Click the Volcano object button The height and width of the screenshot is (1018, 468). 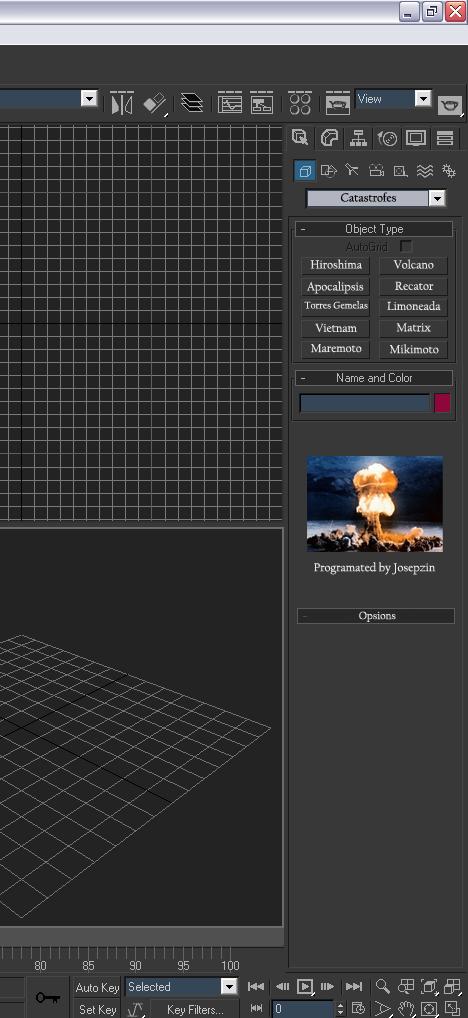(413, 265)
